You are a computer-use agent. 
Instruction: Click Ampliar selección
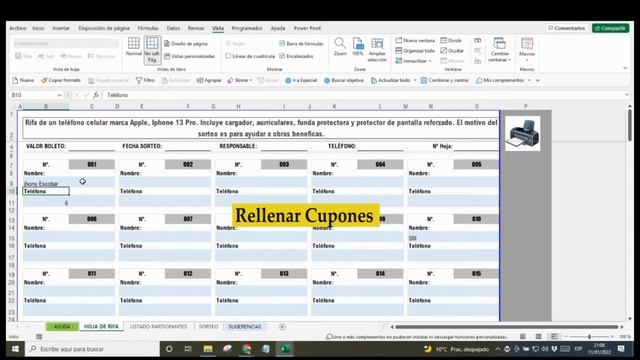(377, 49)
